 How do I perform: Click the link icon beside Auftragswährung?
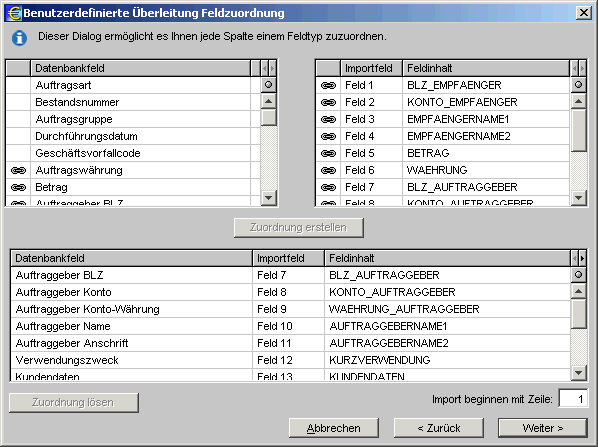pos(18,170)
